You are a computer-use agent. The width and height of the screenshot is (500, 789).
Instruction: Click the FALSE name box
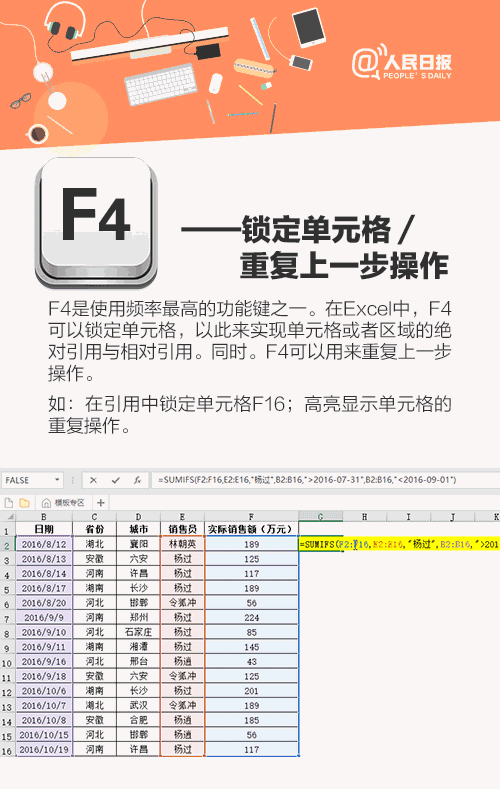point(28,480)
